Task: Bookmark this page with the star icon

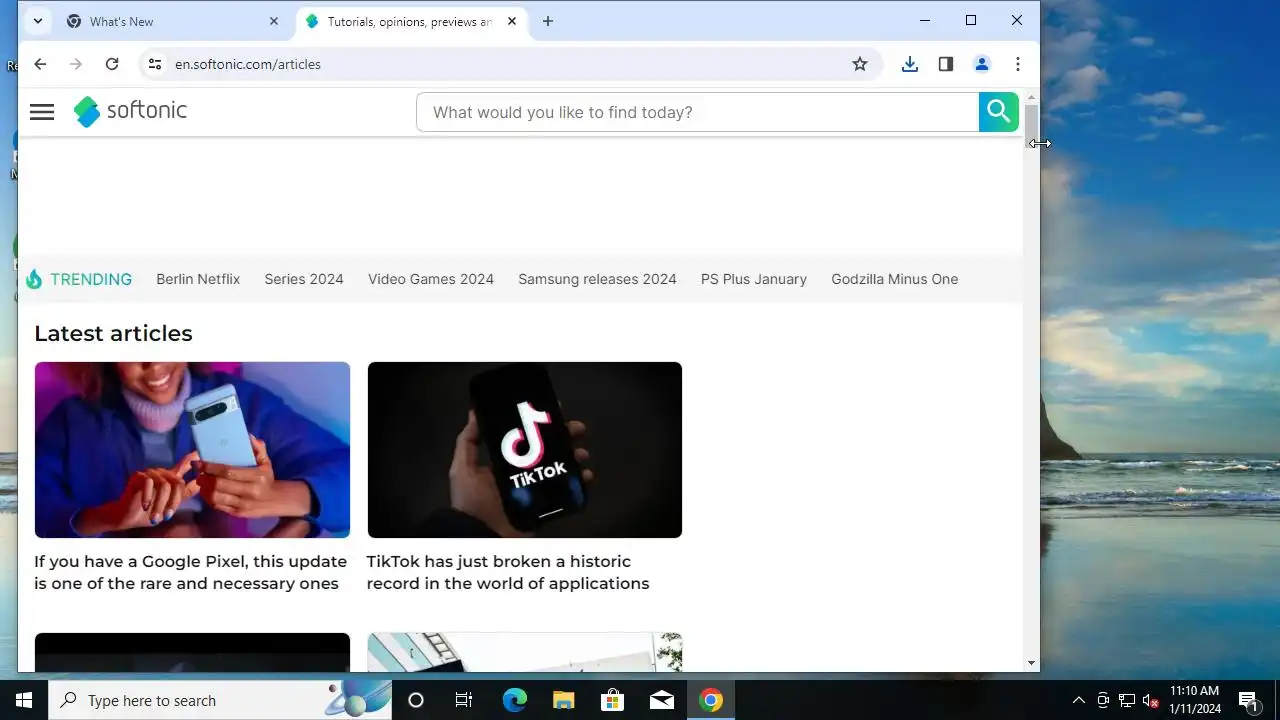Action: click(860, 64)
